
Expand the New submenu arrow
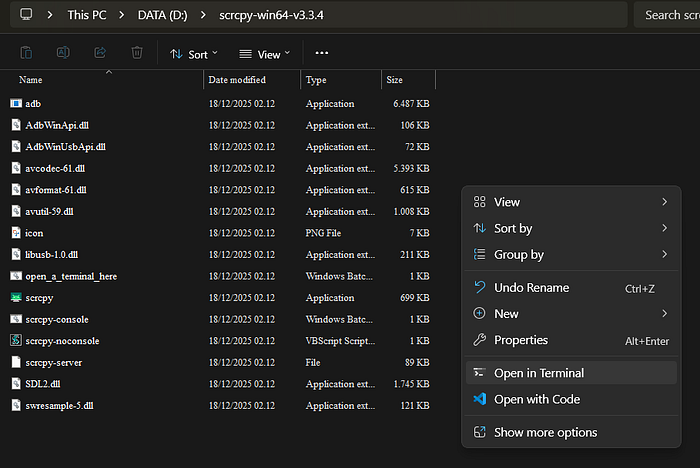tap(665, 313)
